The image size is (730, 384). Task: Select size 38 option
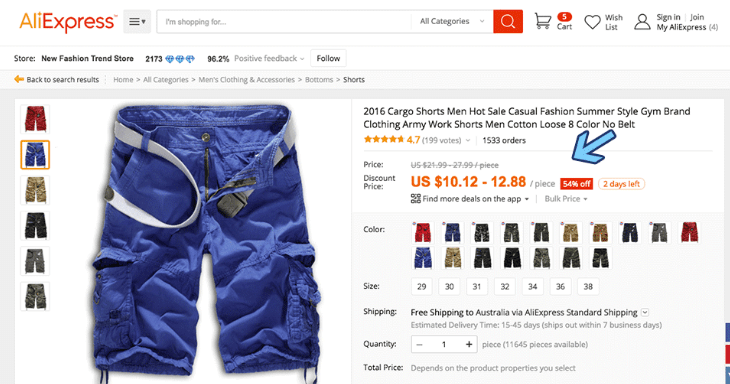coord(588,287)
